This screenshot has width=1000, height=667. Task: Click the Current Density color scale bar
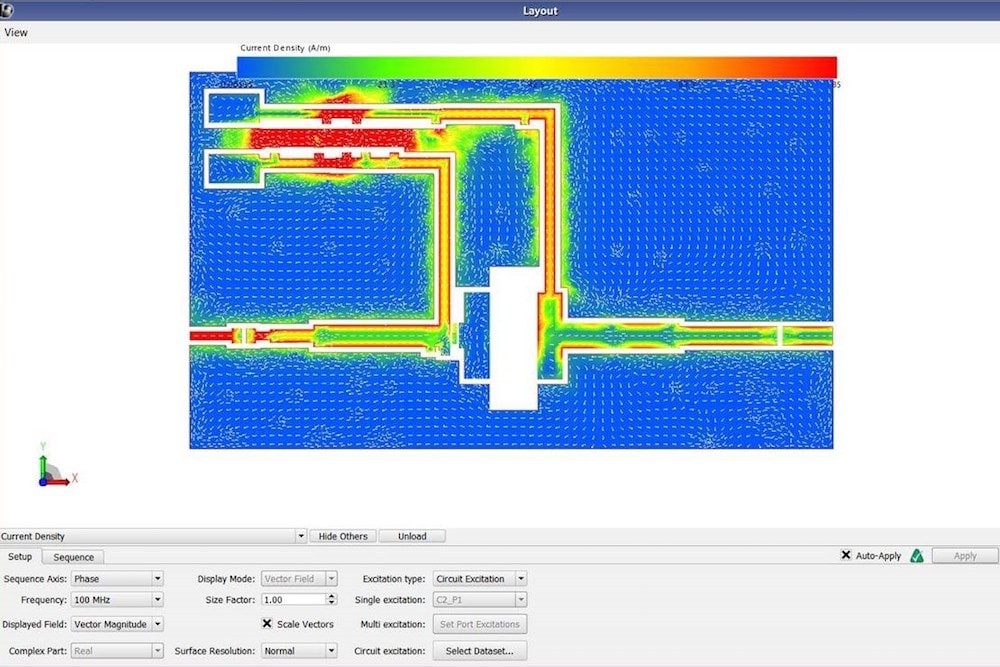pos(537,62)
